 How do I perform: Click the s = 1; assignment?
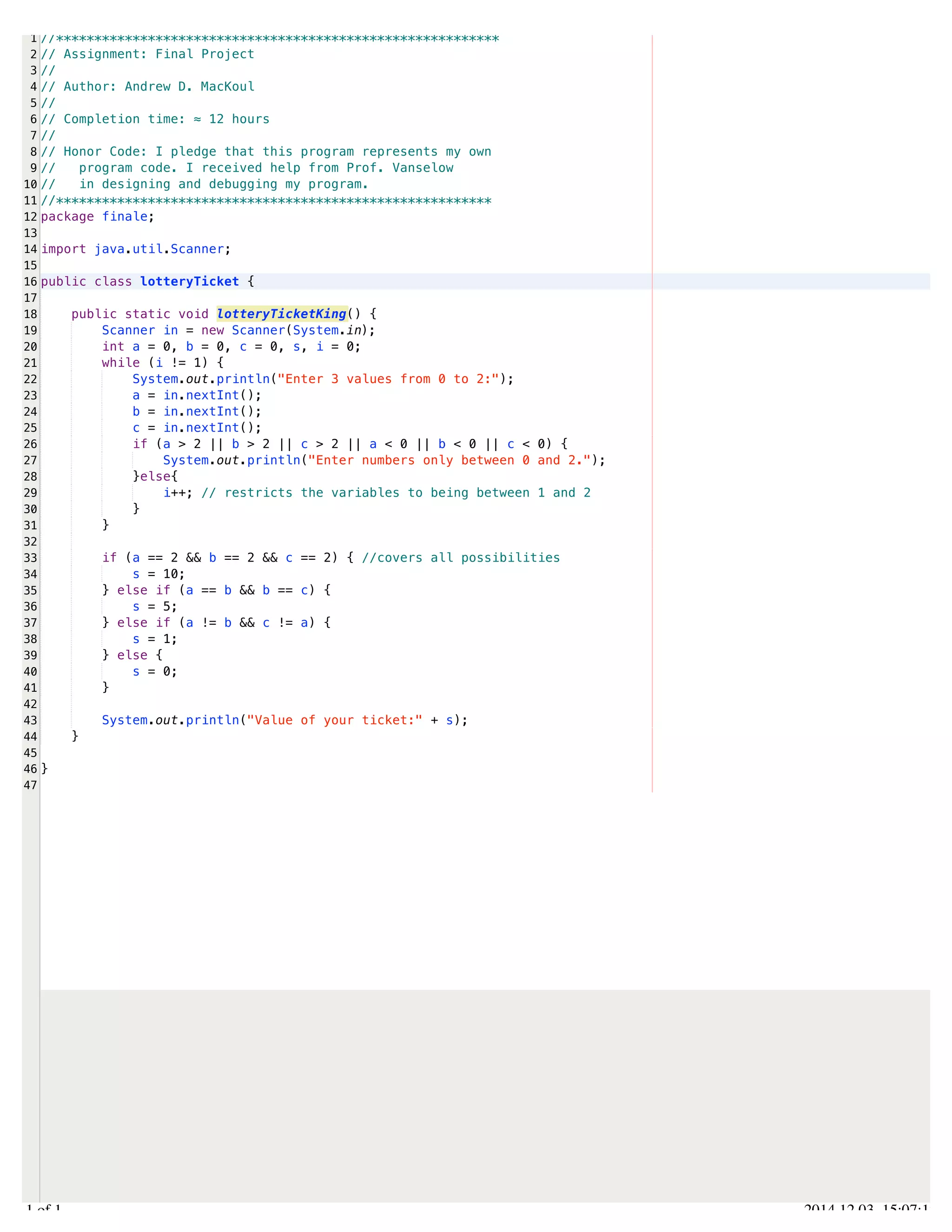click(x=154, y=639)
